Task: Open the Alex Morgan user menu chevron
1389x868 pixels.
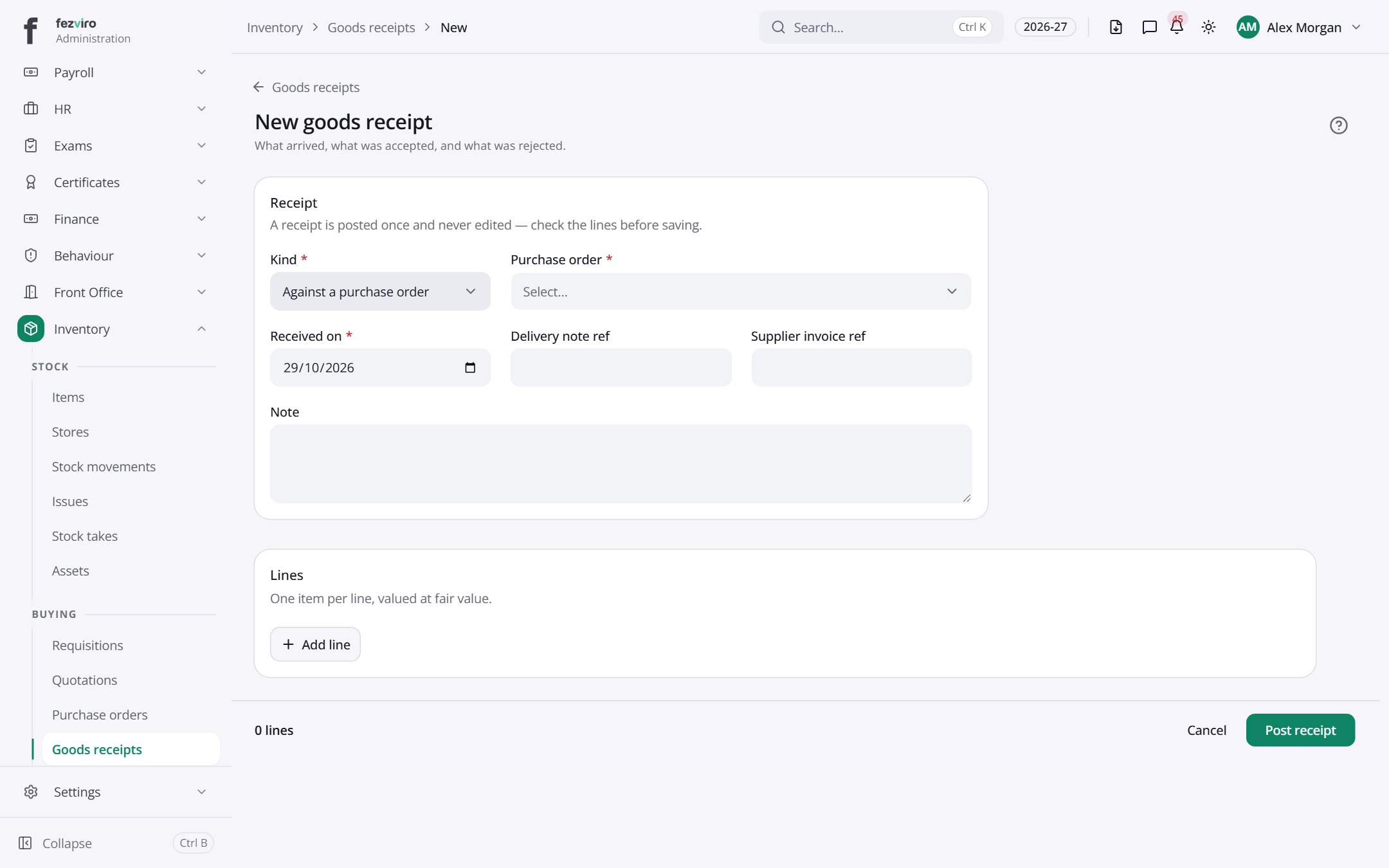Action: (x=1356, y=27)
